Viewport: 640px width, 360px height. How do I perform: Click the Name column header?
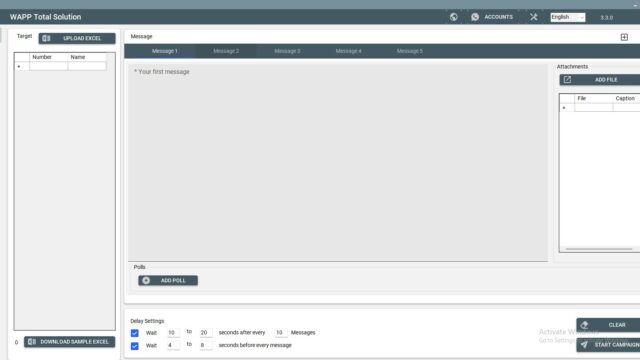(87, 57)
